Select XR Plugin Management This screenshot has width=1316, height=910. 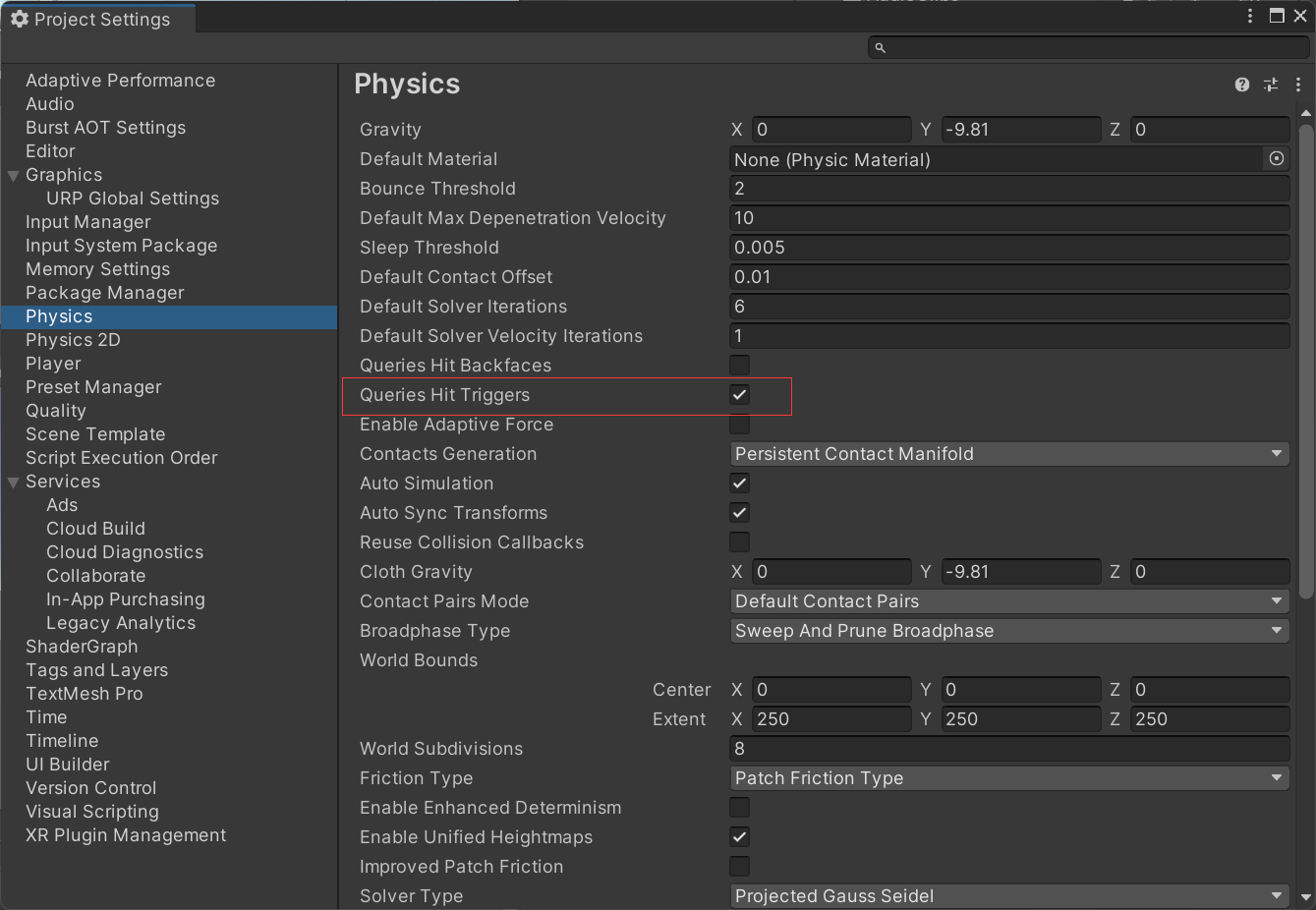coord(126,835)
